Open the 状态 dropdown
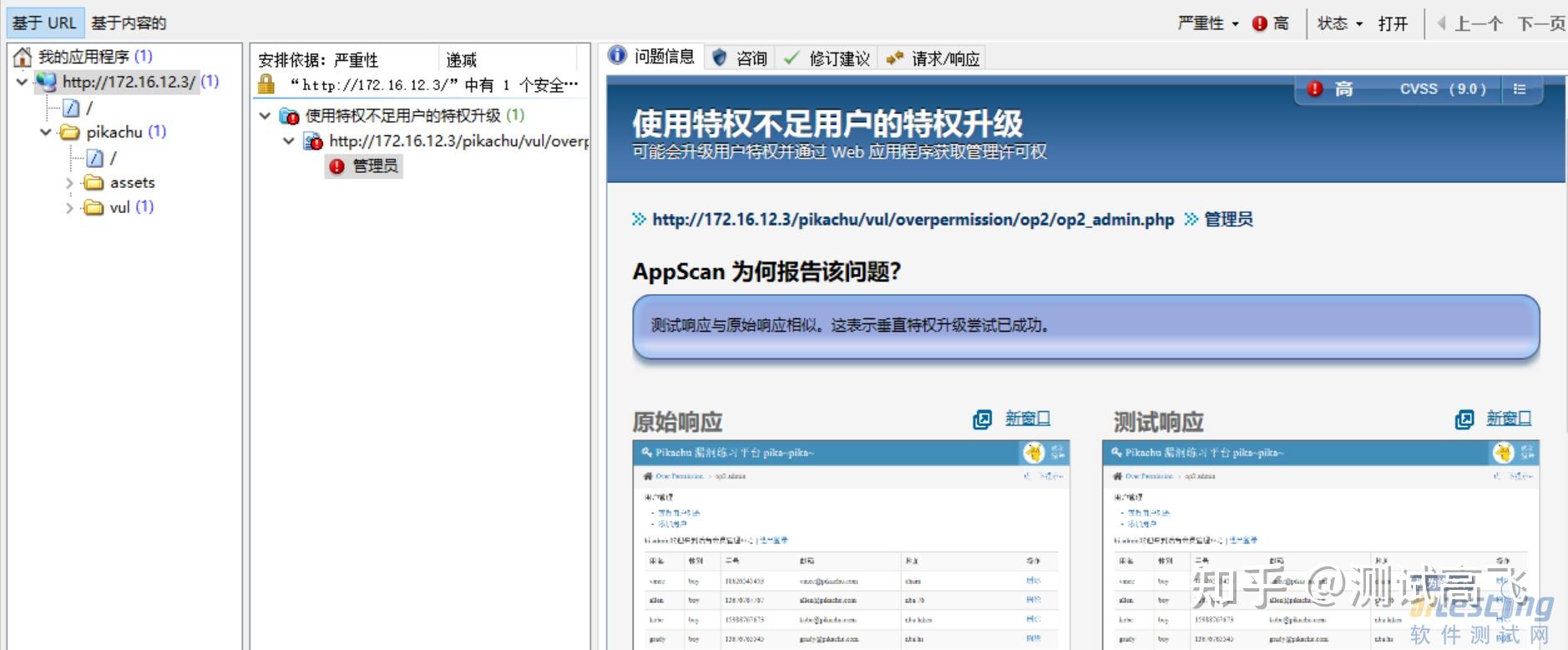 pos(1340,23)
